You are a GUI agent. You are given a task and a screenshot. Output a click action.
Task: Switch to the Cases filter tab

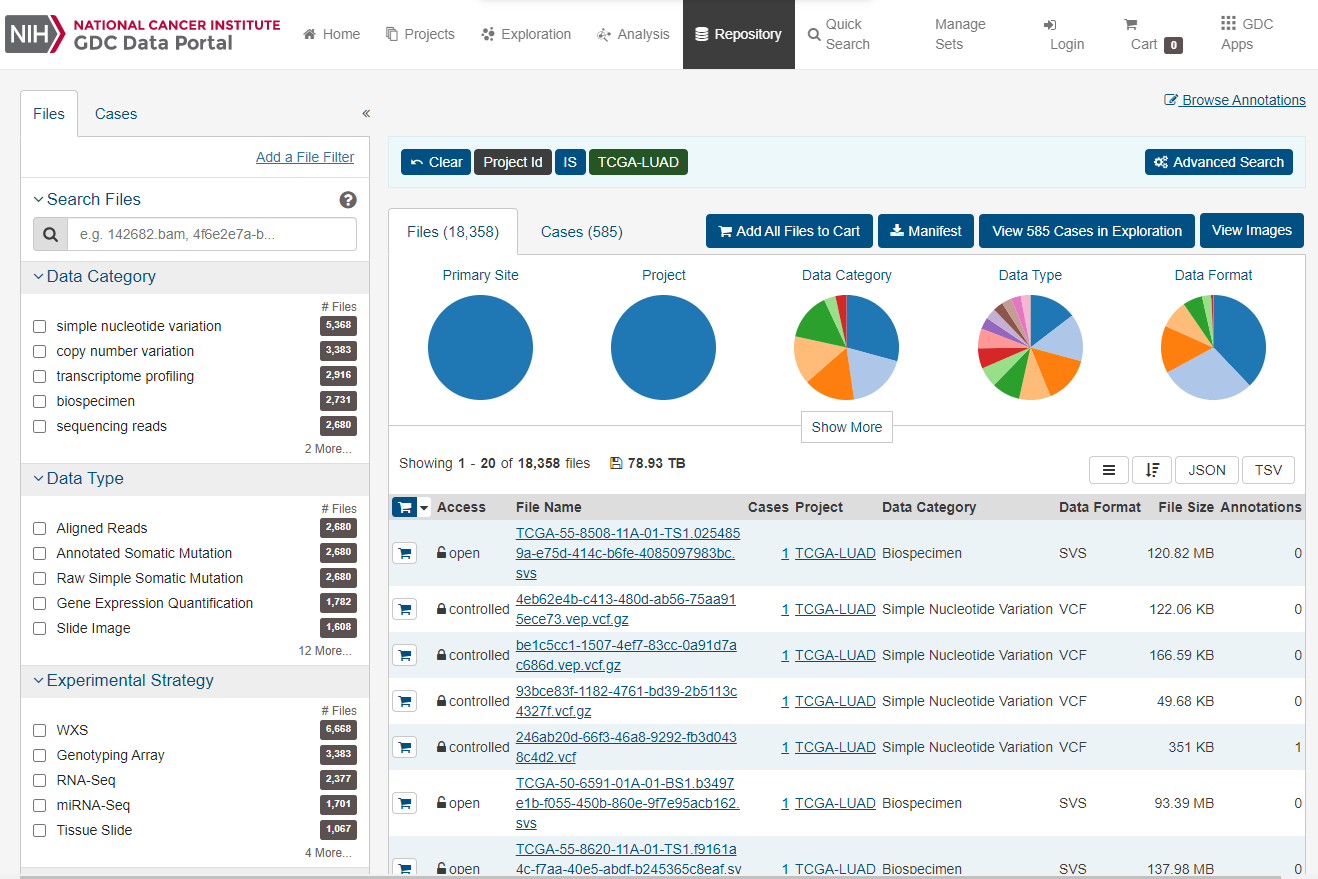pyautogui.click(x=116, y=114)
